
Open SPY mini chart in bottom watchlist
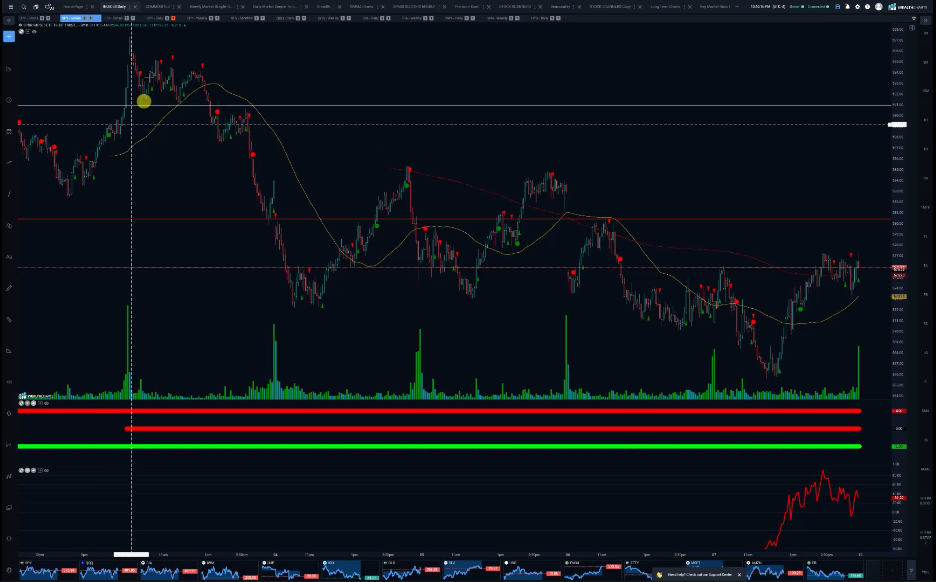48,570
